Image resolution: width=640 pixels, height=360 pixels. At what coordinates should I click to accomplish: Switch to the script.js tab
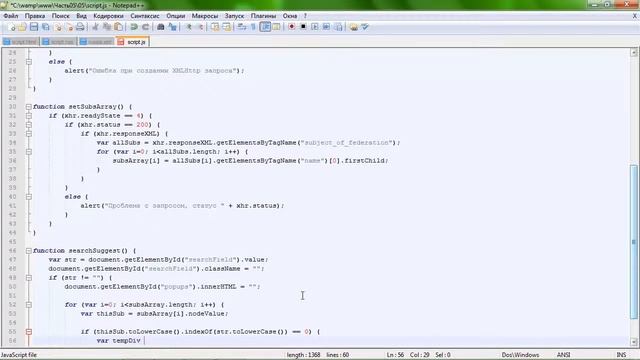pos(133,42)
